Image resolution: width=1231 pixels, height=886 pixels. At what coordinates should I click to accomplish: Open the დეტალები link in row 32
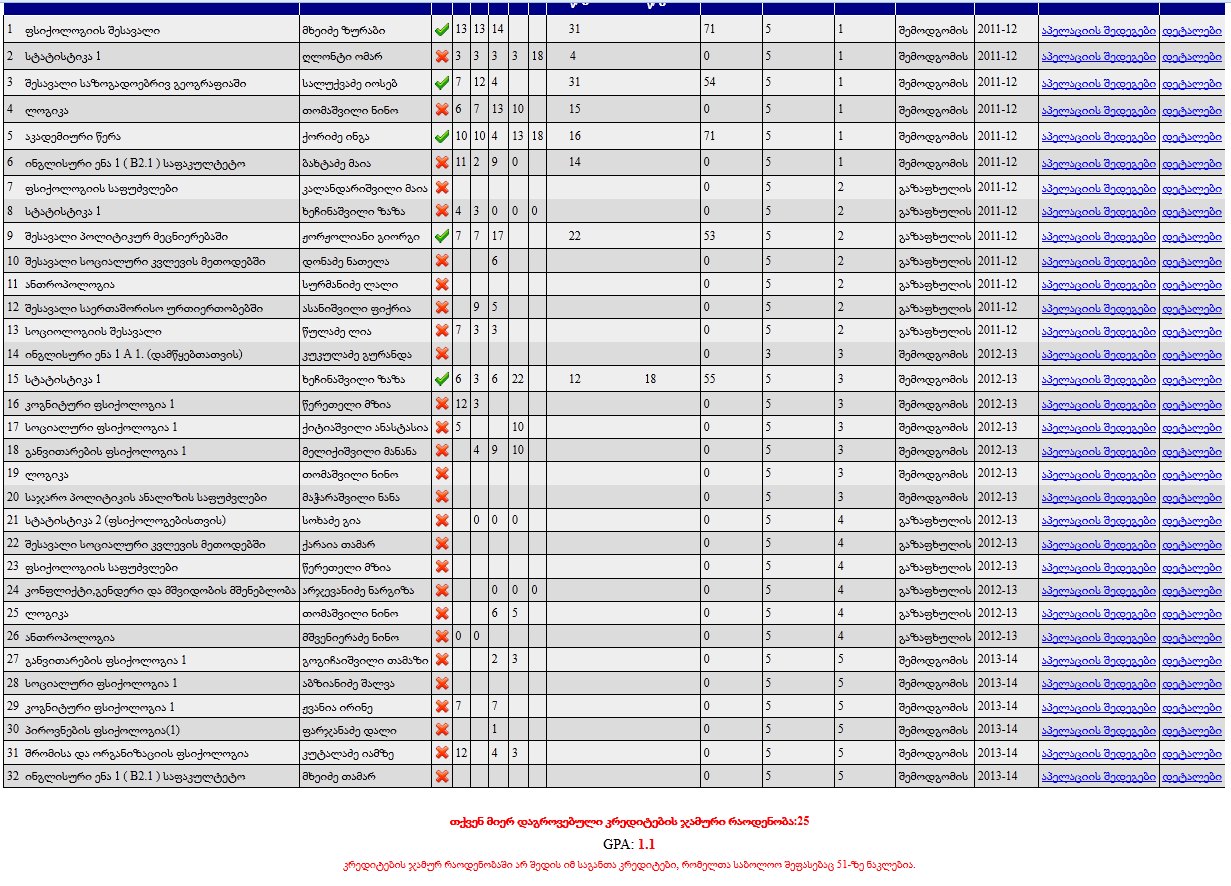[1191, 778]
